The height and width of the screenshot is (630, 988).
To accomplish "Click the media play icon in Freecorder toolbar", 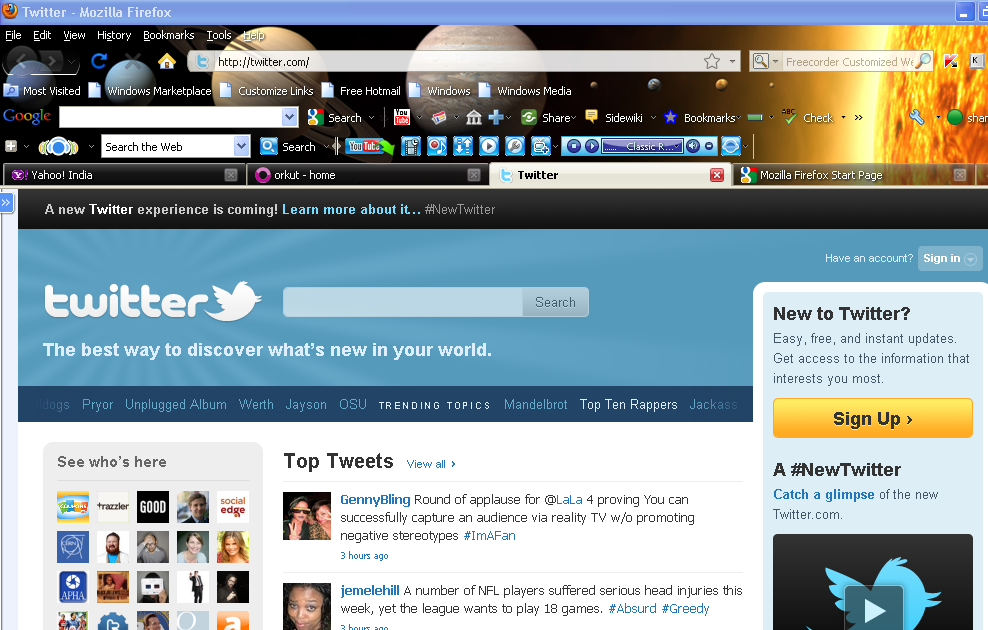I will [489, 147].
